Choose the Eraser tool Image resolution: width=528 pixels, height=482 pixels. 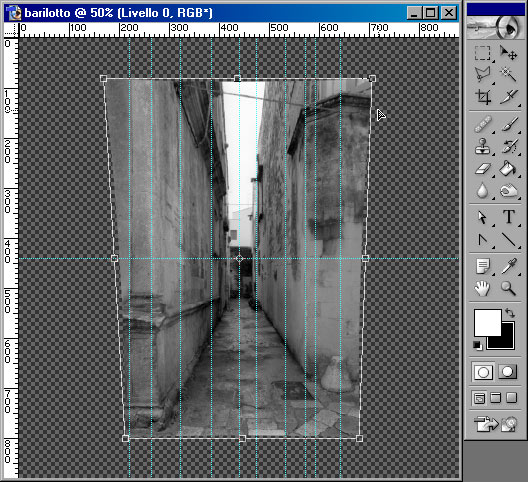click(483, 168)
